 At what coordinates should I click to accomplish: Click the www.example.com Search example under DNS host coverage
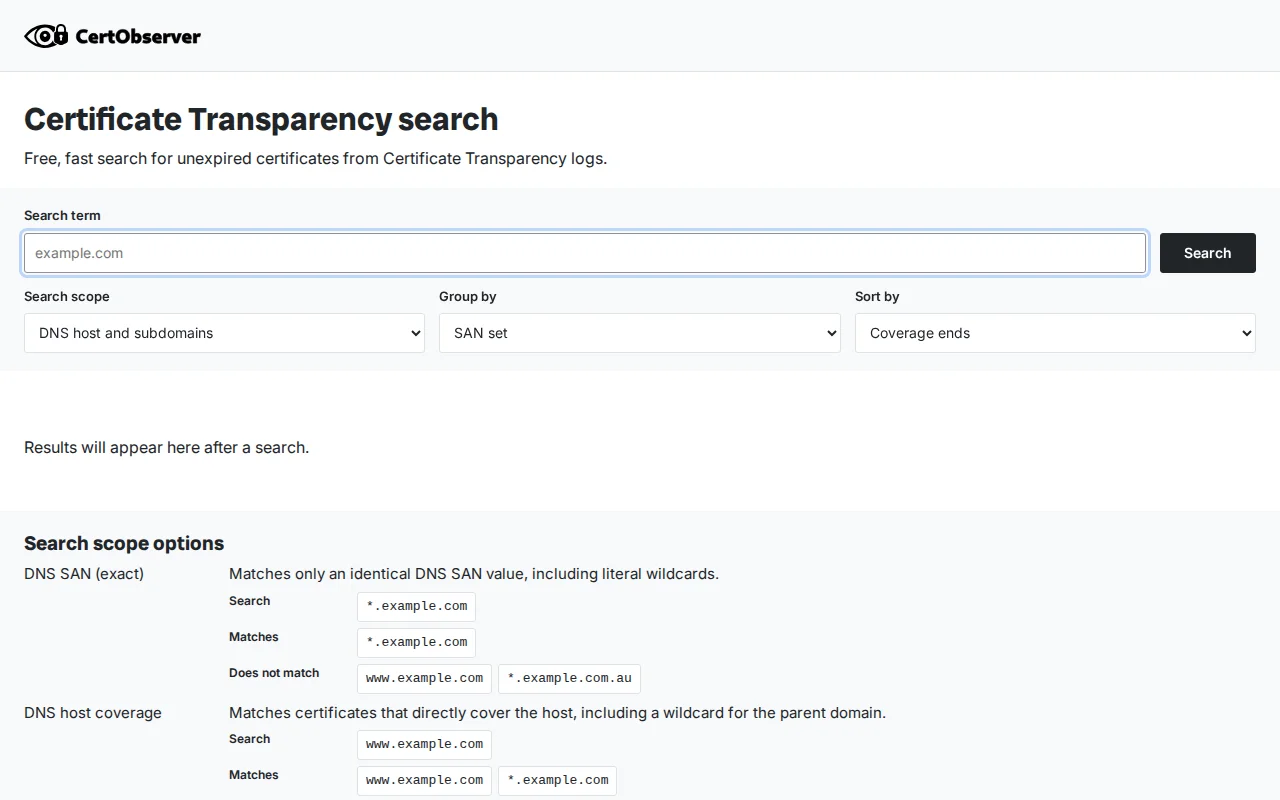424,744
